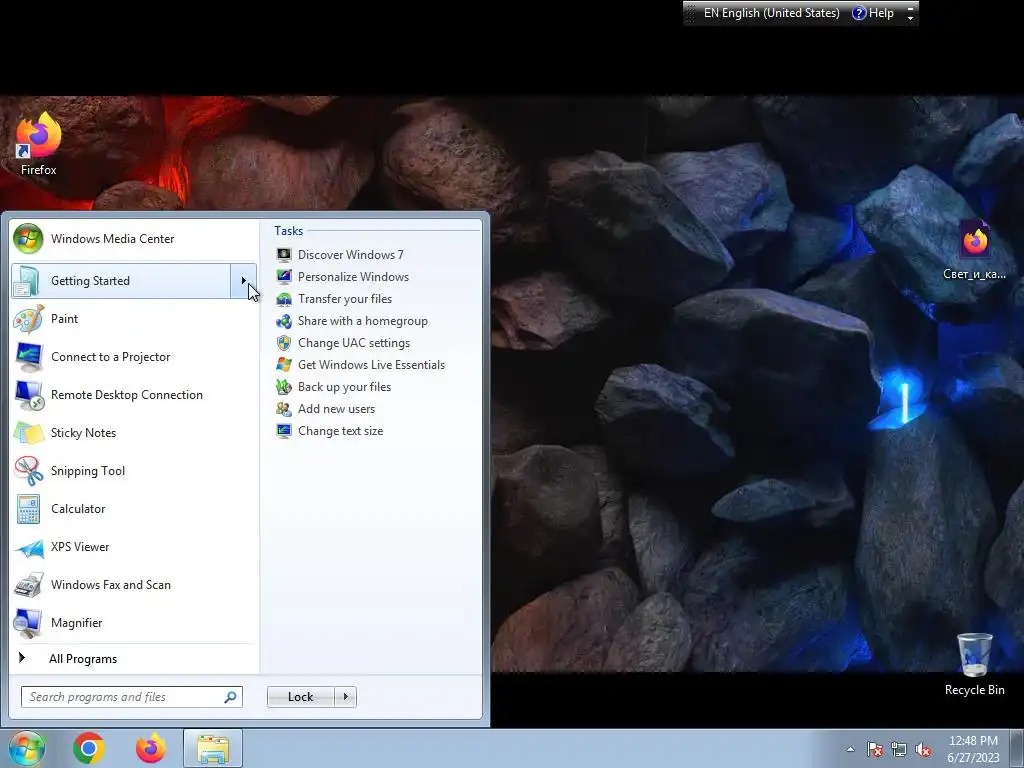This screenshot has width=1024, height=768.
Task: Click the Start orb button
Action: [x=27, y=748]
